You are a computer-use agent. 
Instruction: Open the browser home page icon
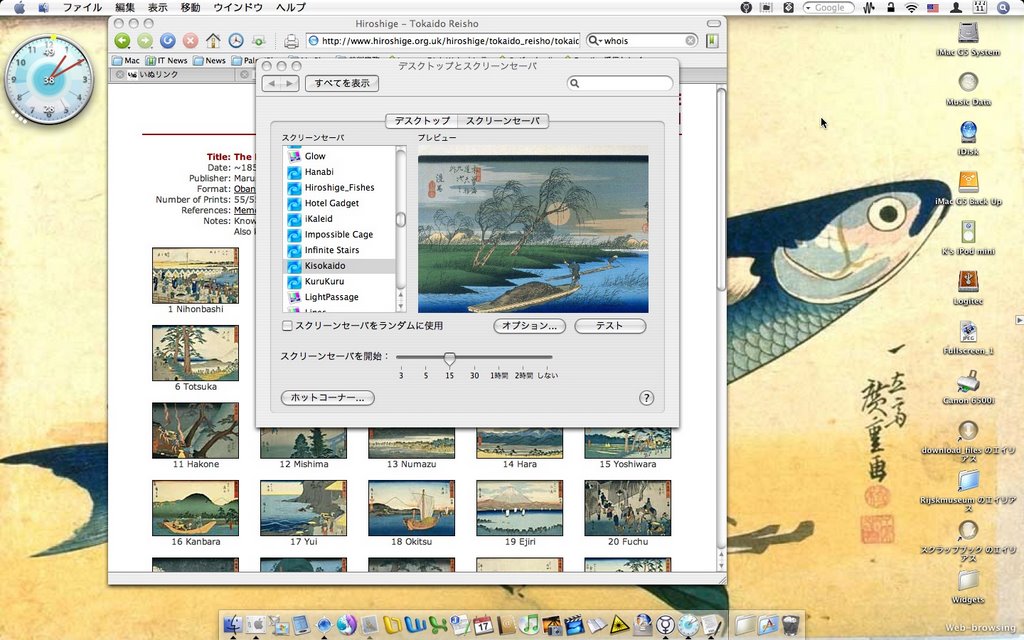point(213,40)
